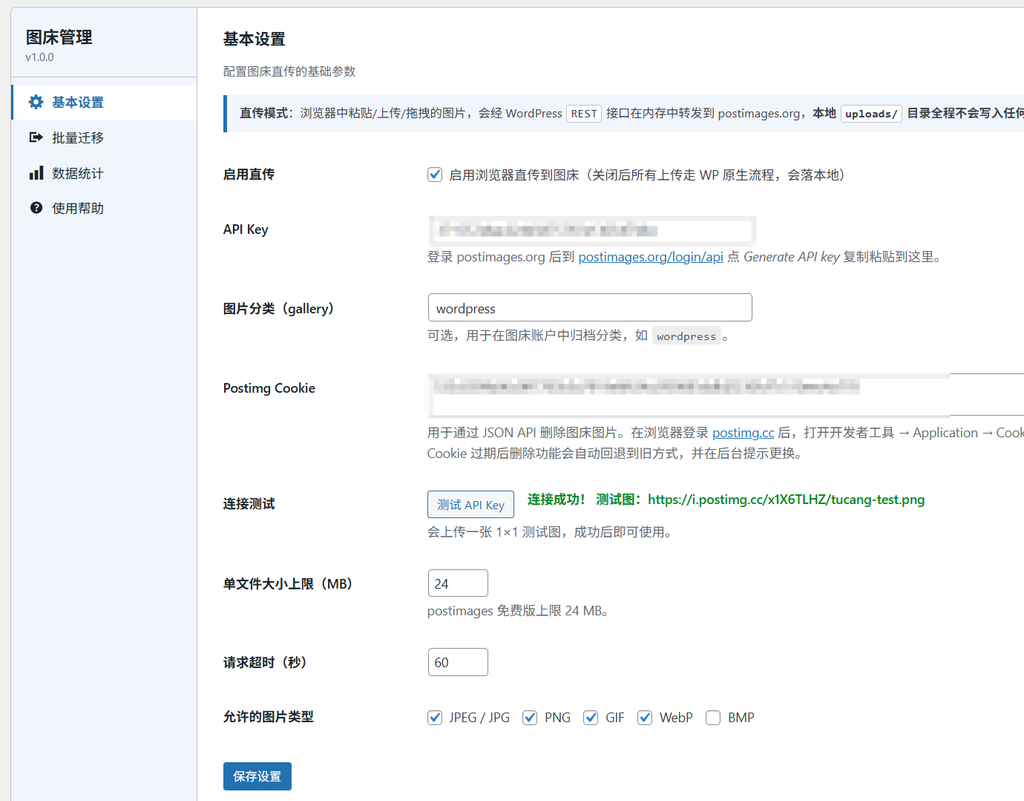Click the REST code tag in notice
1024x801 pixels.
[584, 114]
